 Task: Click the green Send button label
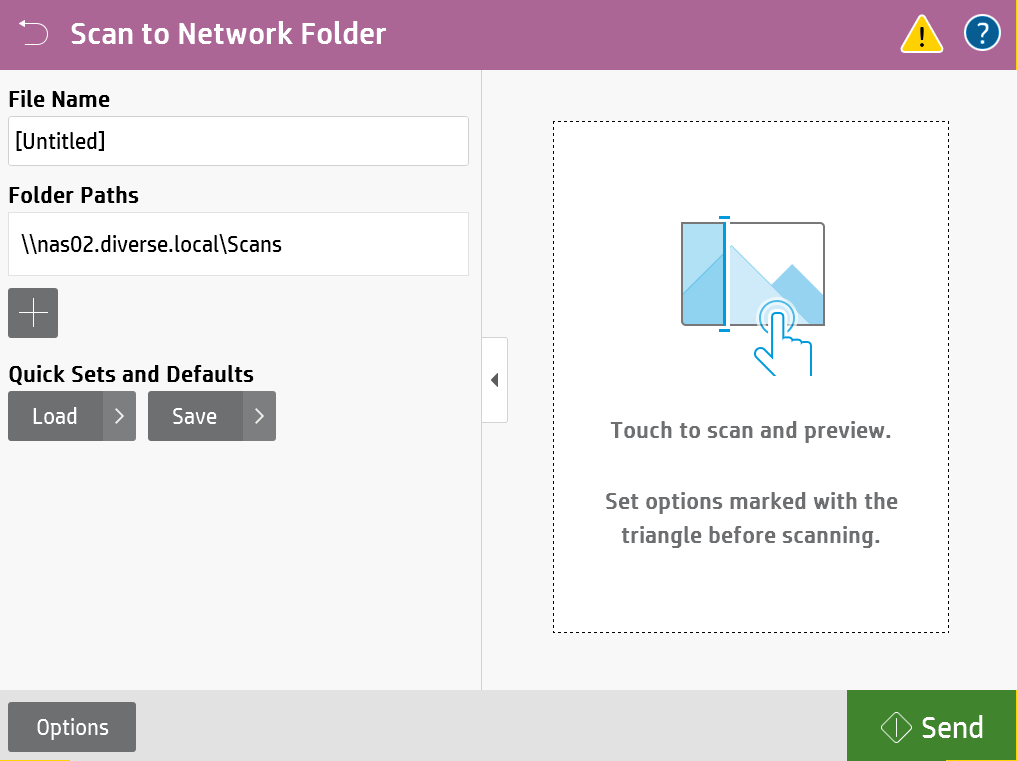[x=952, y=727]
